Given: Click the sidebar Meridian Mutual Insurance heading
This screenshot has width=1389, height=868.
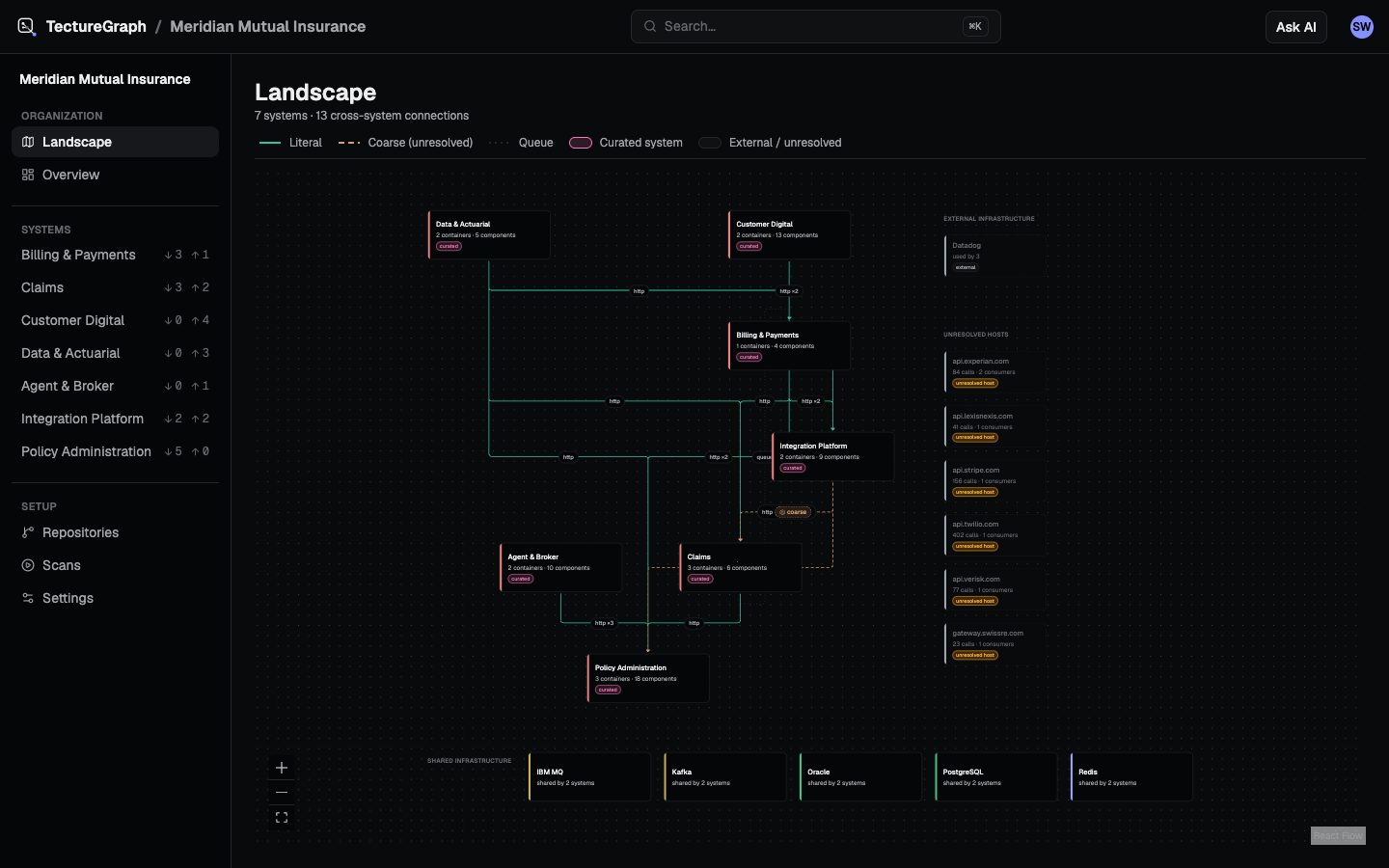Looking at the screenshot, I should pos(105,79).
